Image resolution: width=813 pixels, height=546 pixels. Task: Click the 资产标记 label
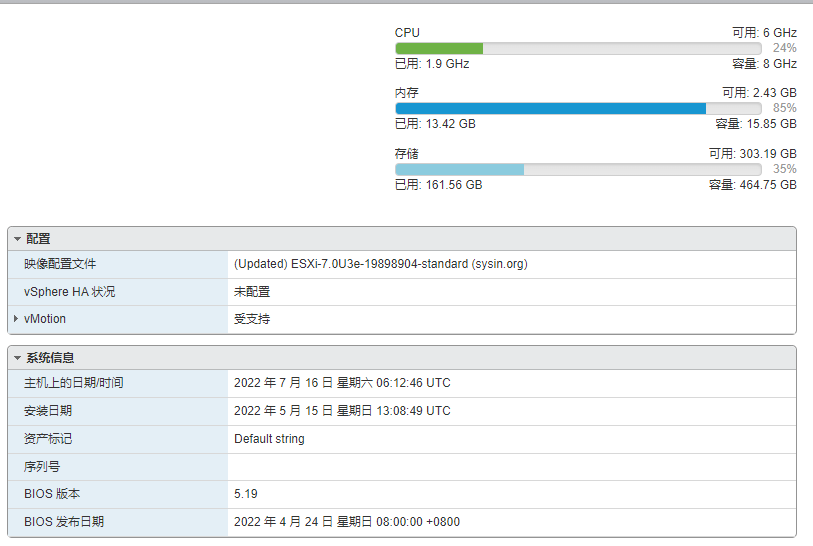[48, 439]
